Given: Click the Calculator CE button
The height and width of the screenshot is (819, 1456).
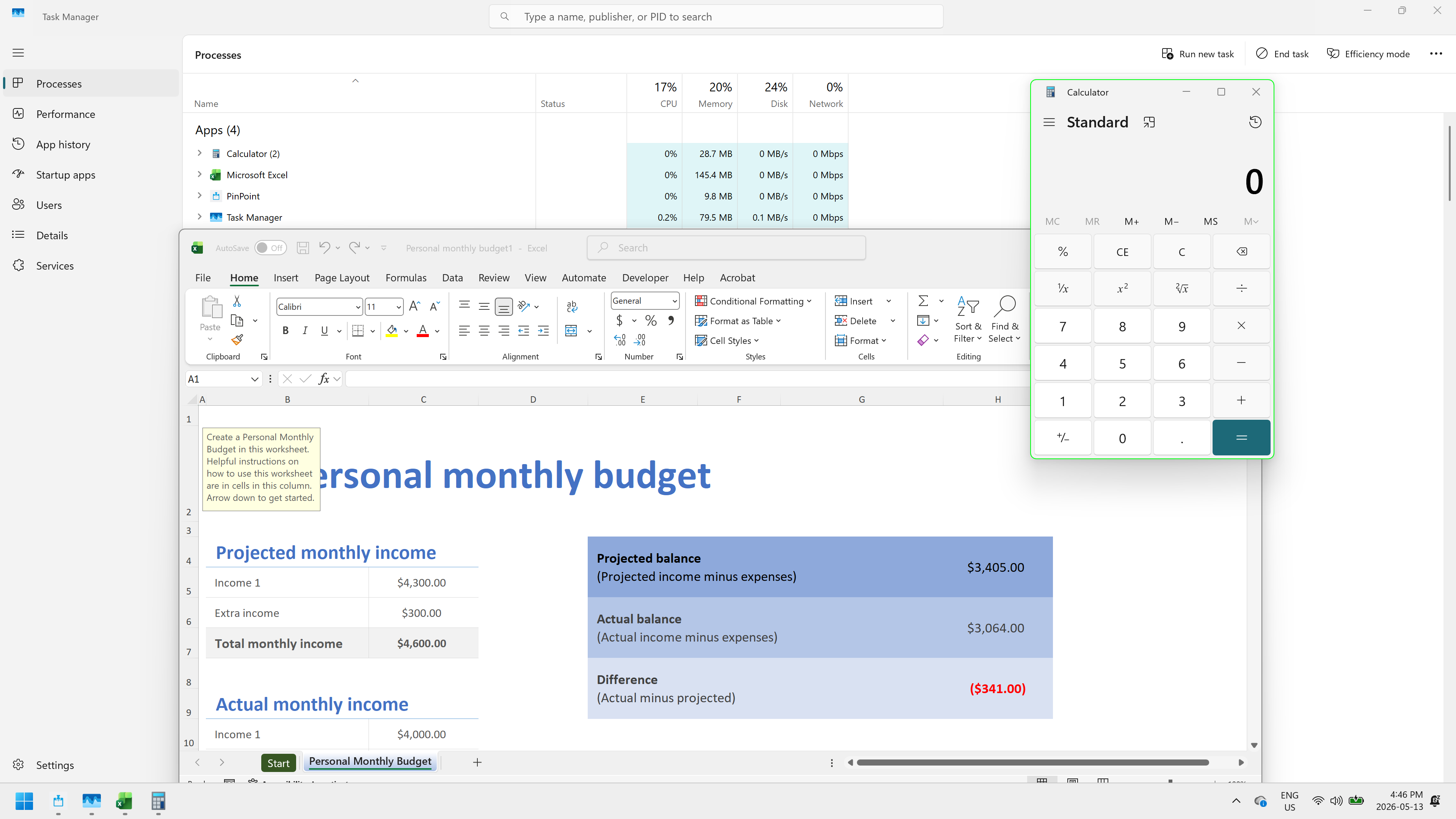Looking at the screenshot, I should point(1122,251).
